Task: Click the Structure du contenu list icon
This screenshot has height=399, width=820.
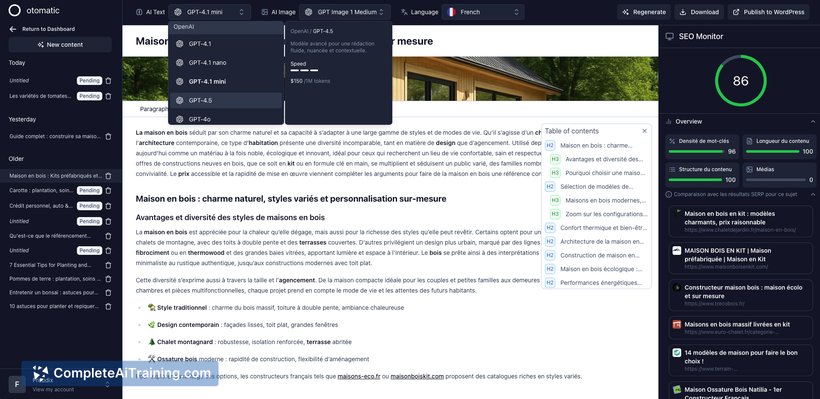Action: click(x=672, y=169)
